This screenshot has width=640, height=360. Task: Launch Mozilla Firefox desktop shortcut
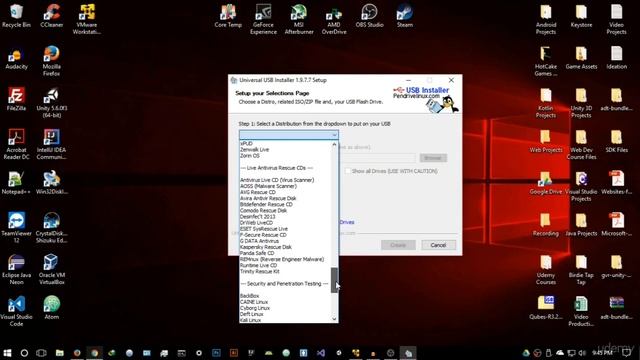point(51,61)
